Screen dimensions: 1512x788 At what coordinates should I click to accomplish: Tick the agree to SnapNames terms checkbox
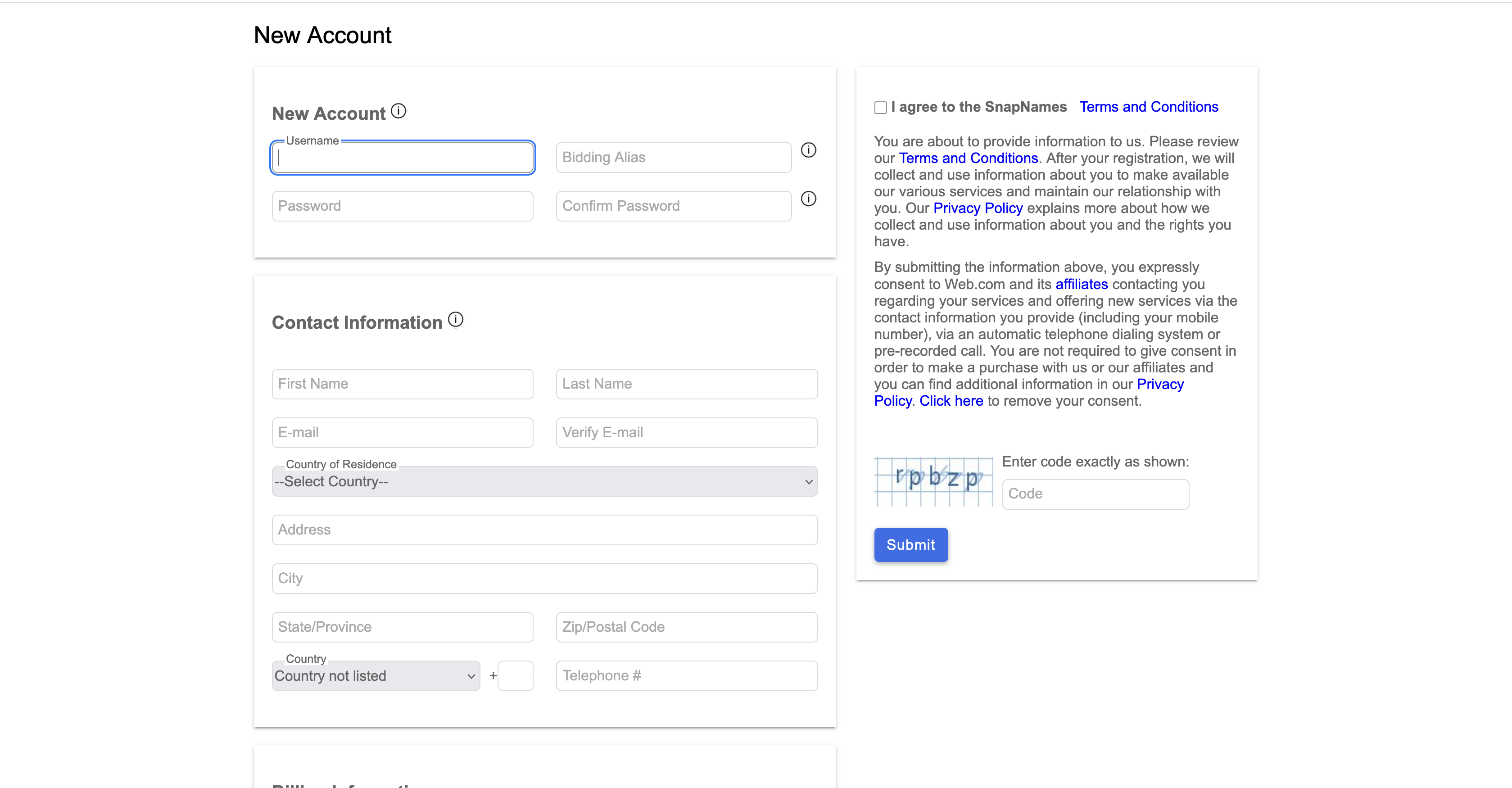click(880, 108)
